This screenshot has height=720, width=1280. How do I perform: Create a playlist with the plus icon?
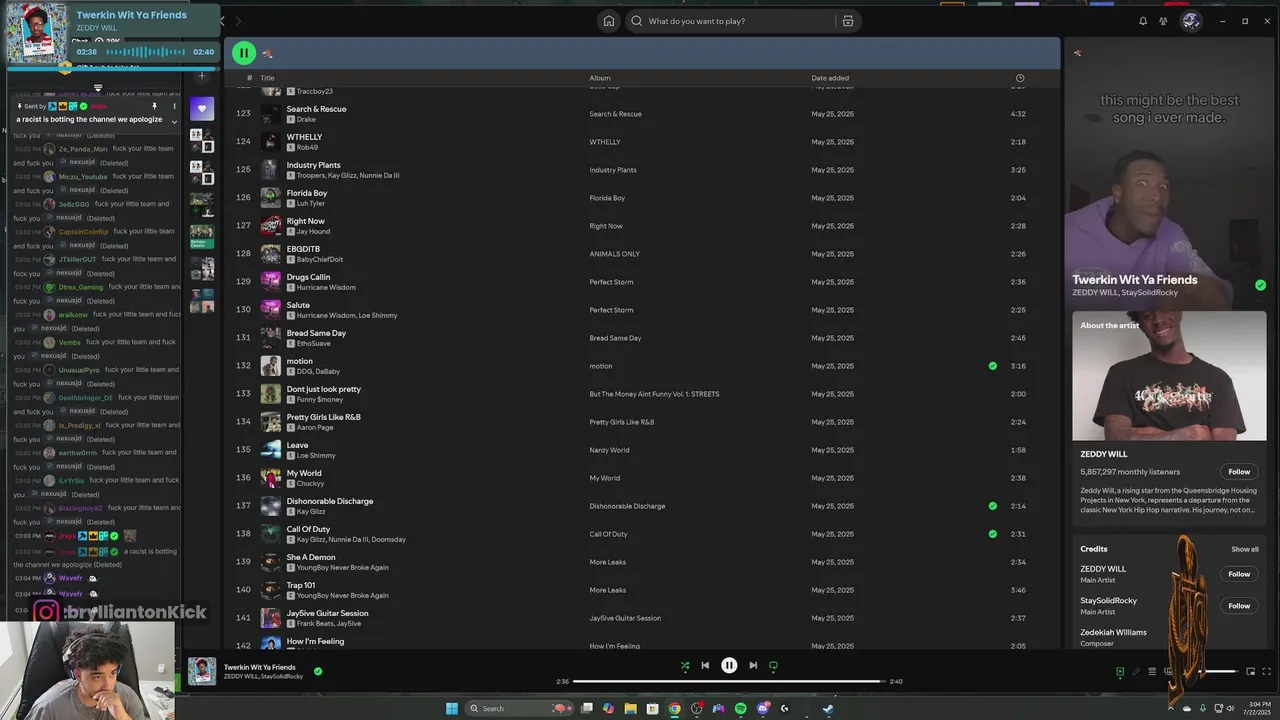202,76
